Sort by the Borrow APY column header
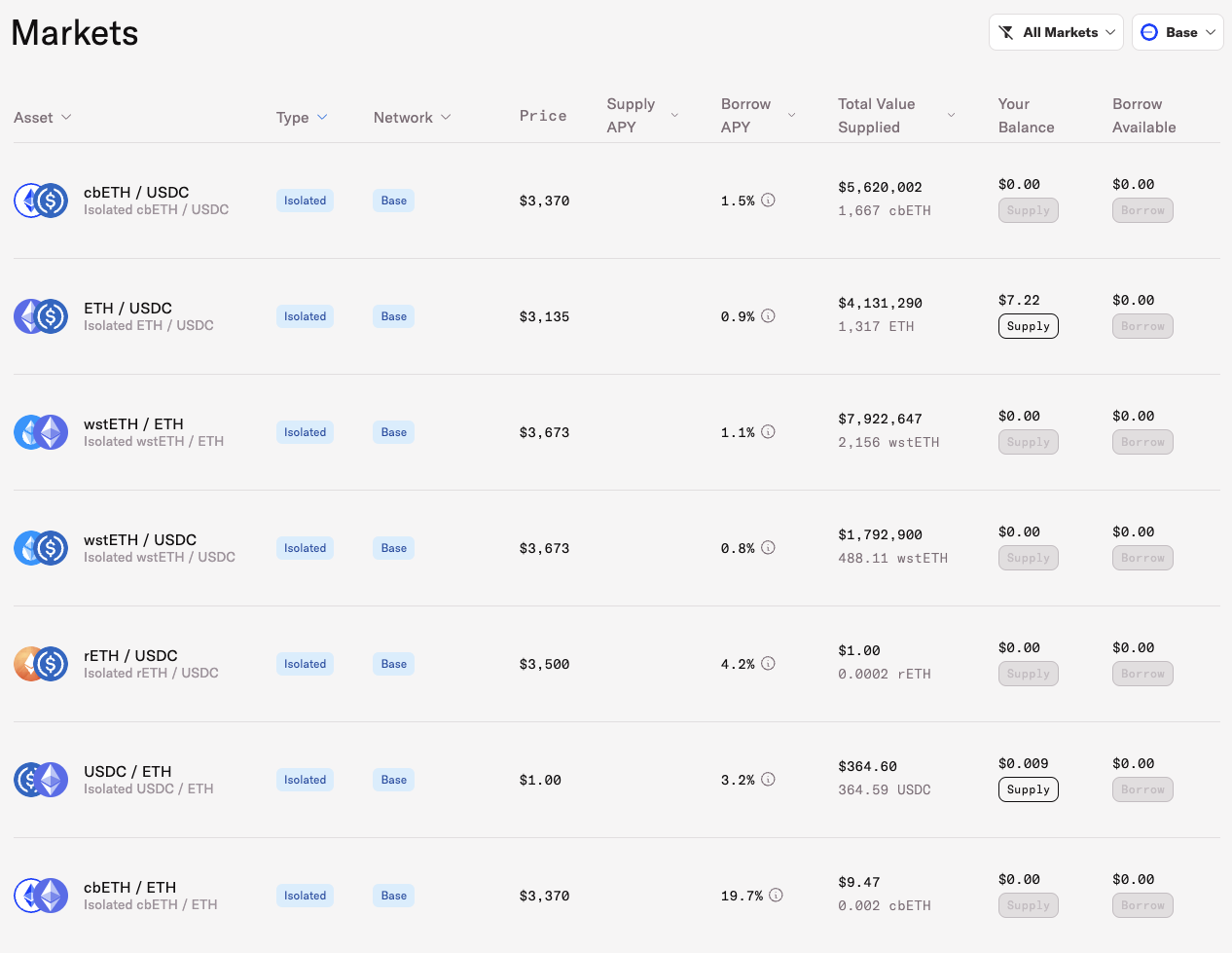The width and height of the screenshot is (1232, 953). pyautogui.click(x=758, y=115)
